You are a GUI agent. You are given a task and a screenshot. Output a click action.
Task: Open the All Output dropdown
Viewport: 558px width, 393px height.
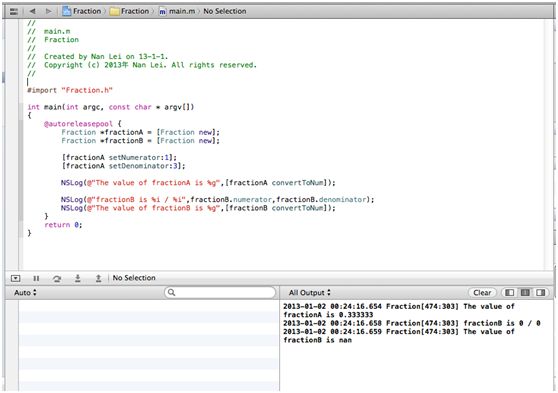click(310, 293)
